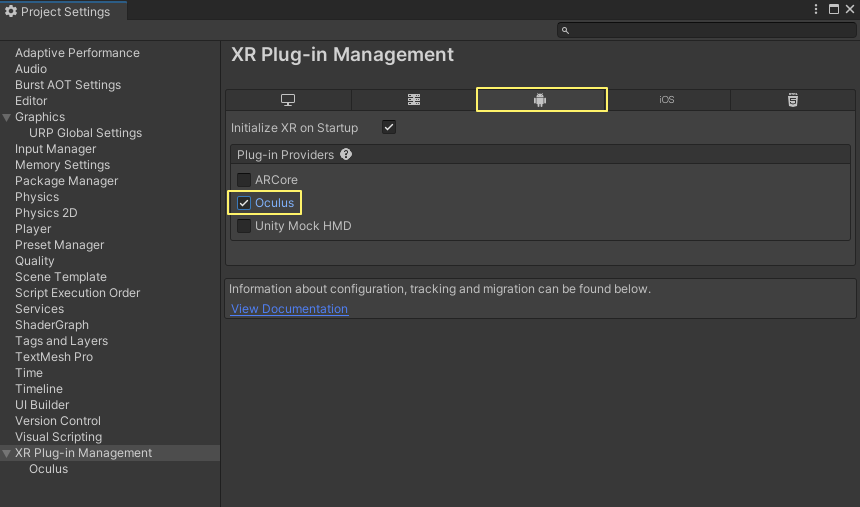Open Package Manager settings
Screen dimensions: 860x507
[66, 181]
